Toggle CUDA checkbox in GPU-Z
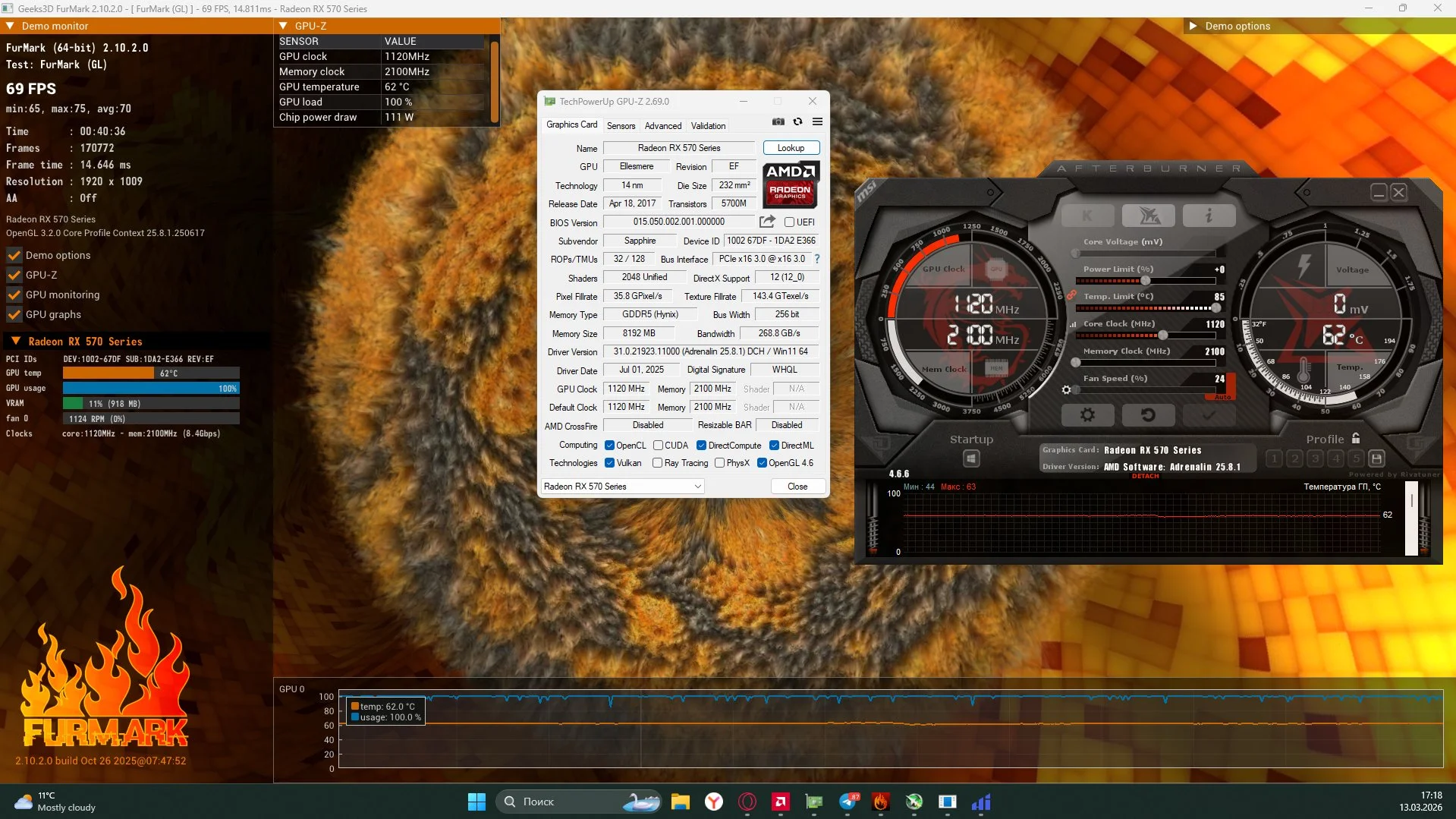This screenshot has width=1456, height=819. [658, 446]
